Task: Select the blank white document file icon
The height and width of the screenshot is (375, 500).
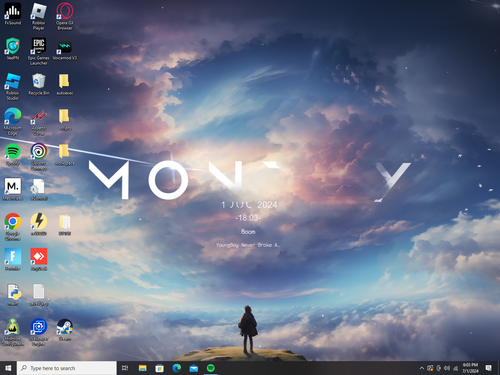Action: 39,295
